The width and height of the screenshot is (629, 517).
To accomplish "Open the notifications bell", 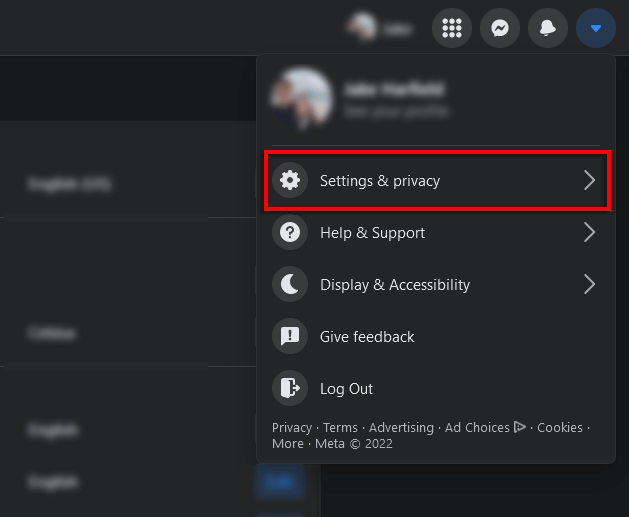I will 547,28.
